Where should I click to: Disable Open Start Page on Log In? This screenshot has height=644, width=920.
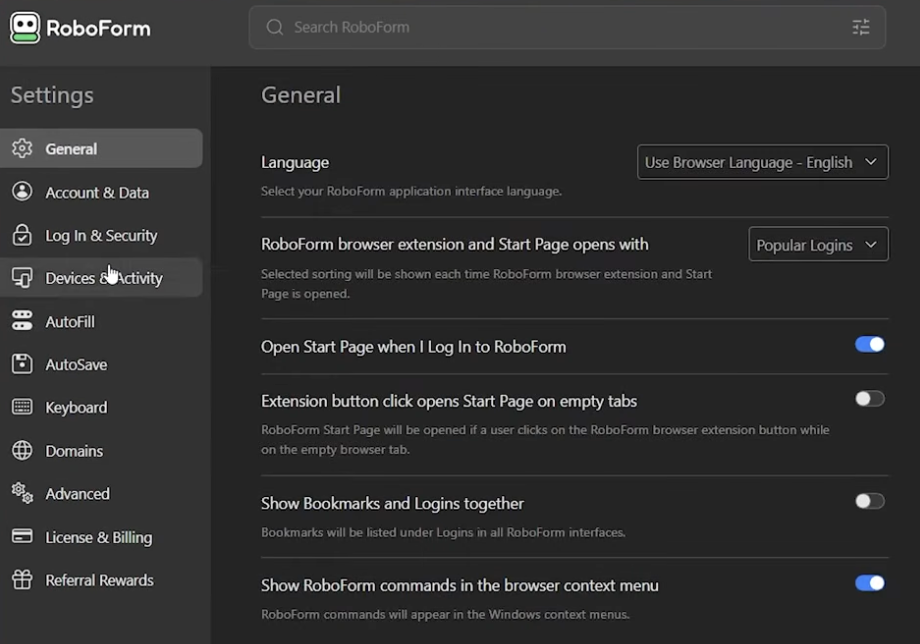[x=870, y=344]
